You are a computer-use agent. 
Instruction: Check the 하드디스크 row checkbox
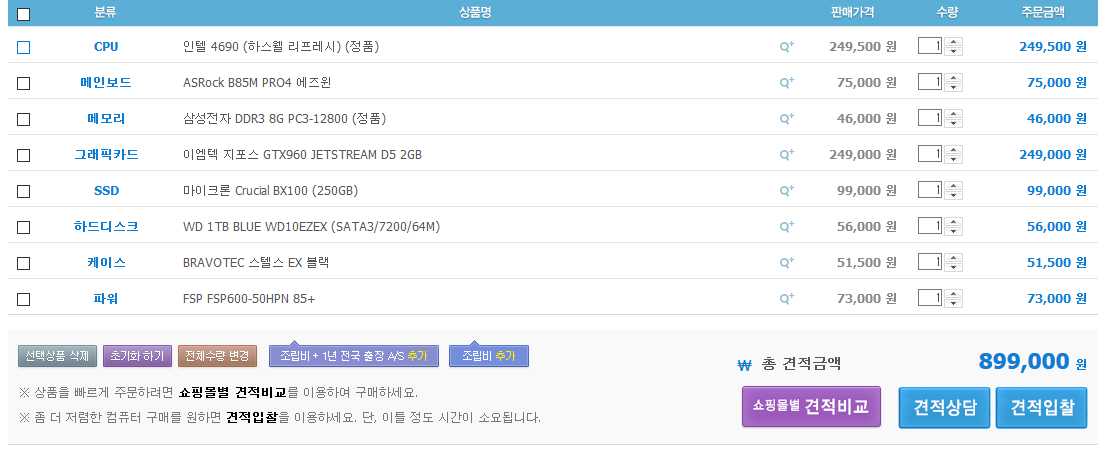coord(23,227)
